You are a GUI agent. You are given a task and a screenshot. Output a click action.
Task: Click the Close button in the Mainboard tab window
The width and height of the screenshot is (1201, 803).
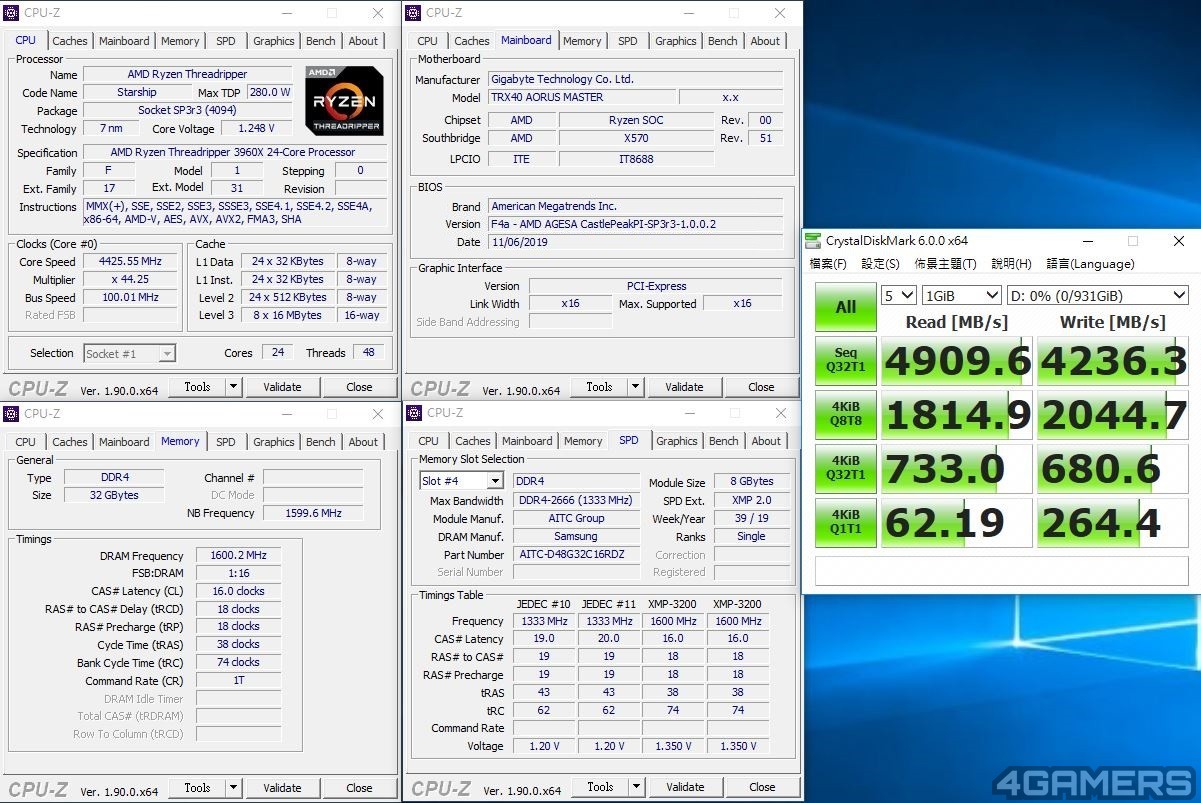pos(761,387)
